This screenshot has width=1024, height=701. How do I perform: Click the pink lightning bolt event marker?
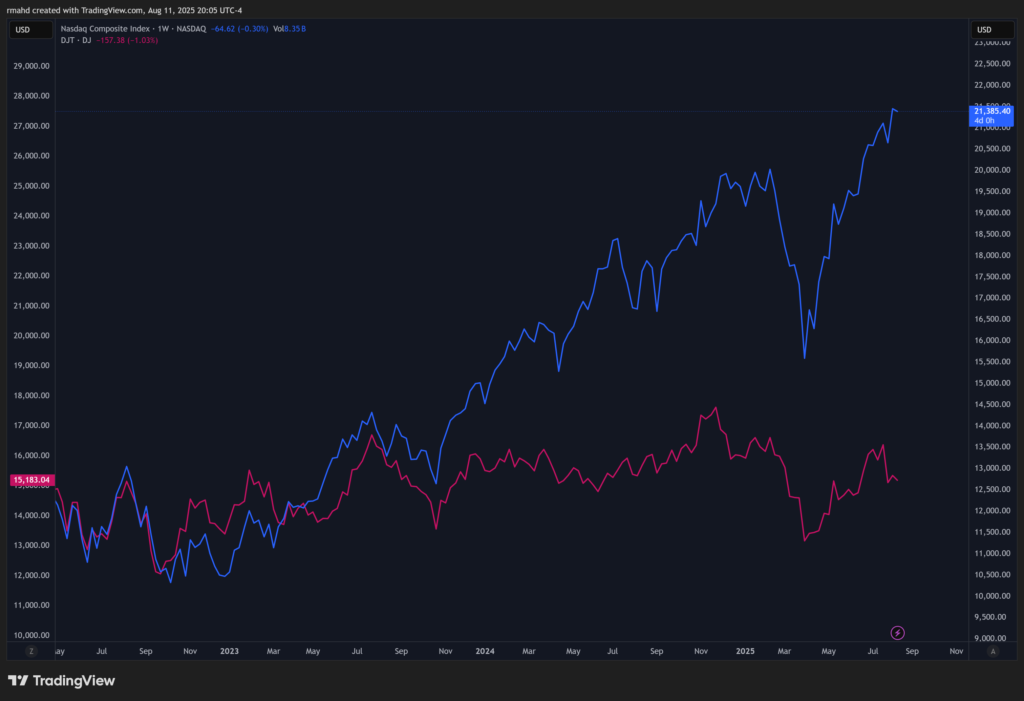coord(897,632)
